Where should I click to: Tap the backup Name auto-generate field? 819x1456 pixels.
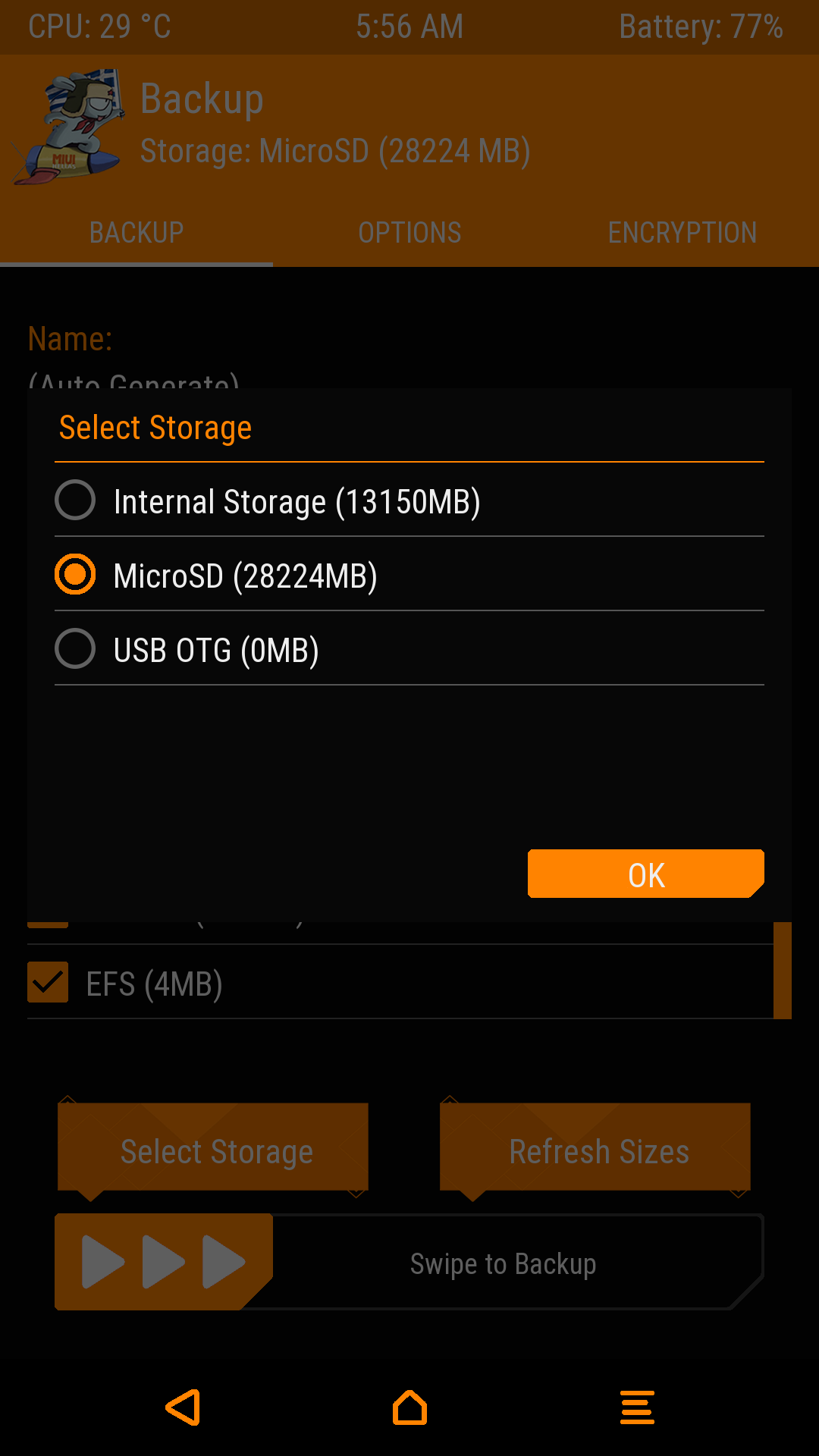coord(133,379)
